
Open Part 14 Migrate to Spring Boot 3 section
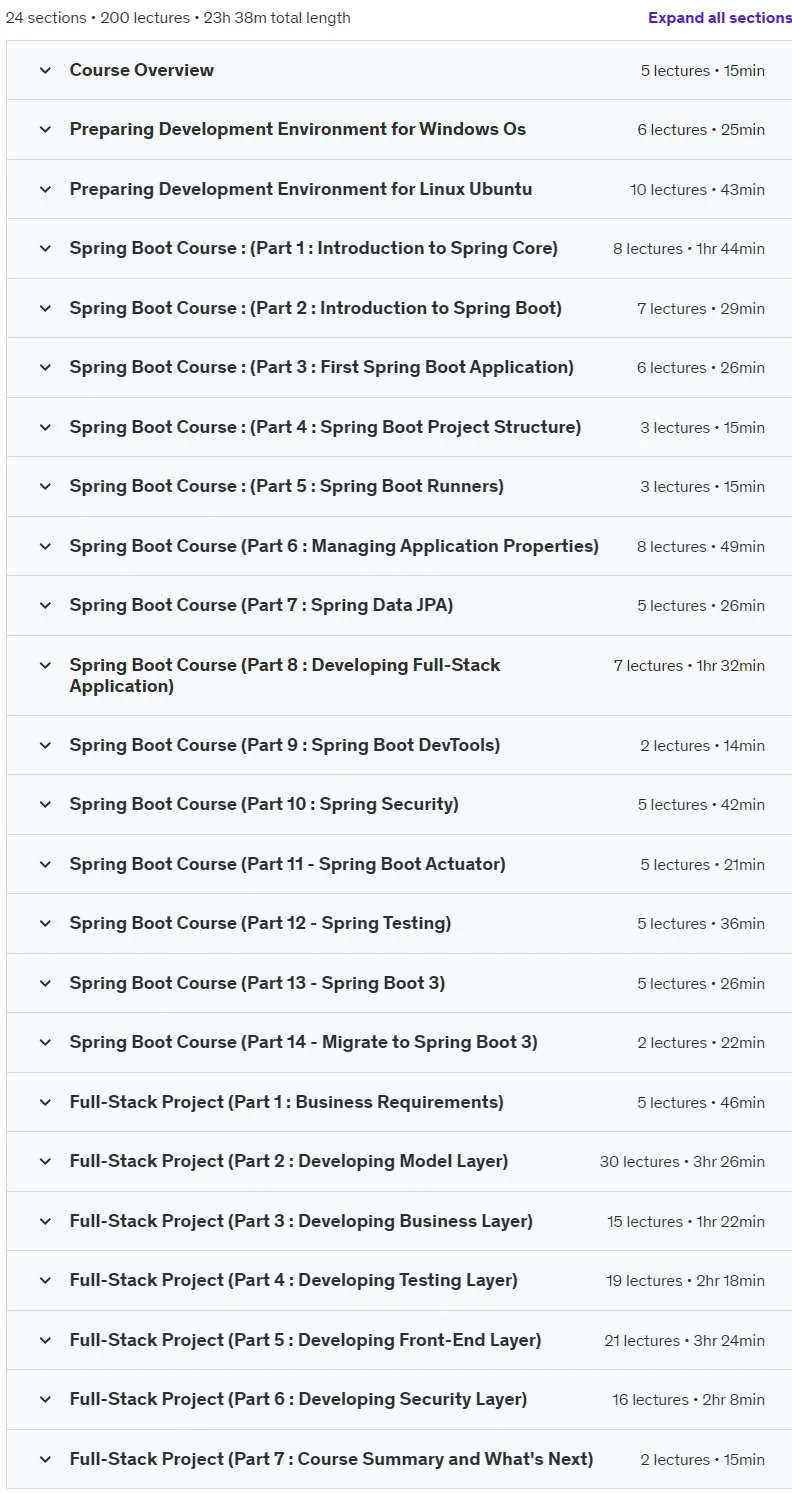pyautogui.click(x=303, y=1042)
